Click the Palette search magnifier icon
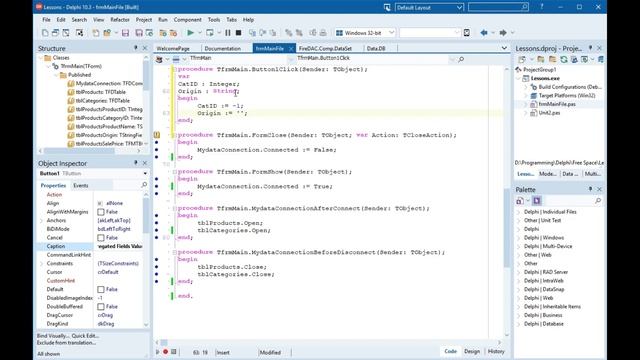The image size is (640, 360). pos(598,201)
